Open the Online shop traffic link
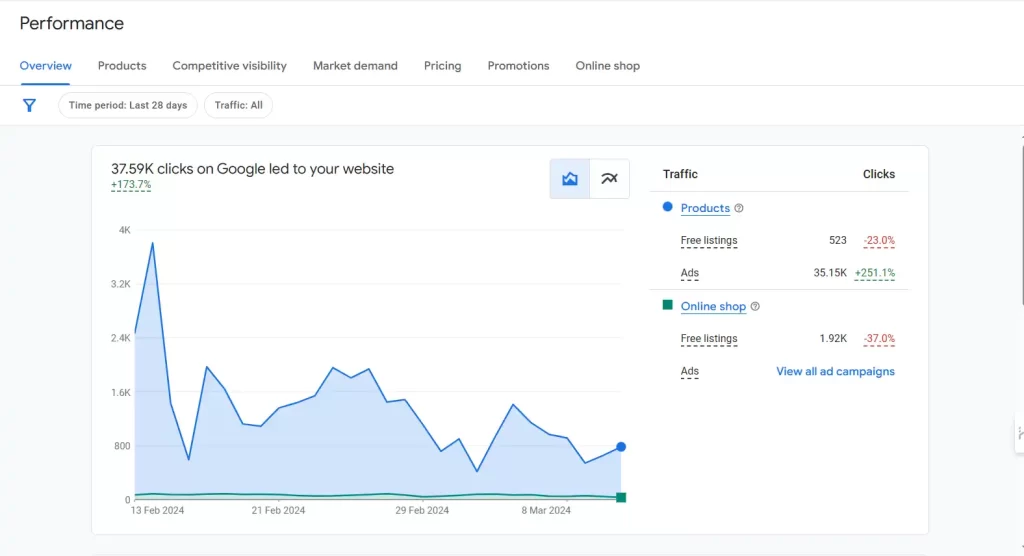The width and height of the screenshot is (1024, 556). 713,307
